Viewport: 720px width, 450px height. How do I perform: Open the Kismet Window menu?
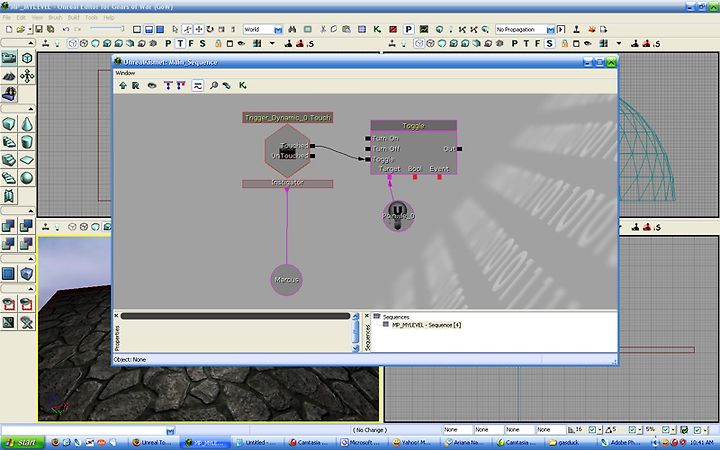125,73
